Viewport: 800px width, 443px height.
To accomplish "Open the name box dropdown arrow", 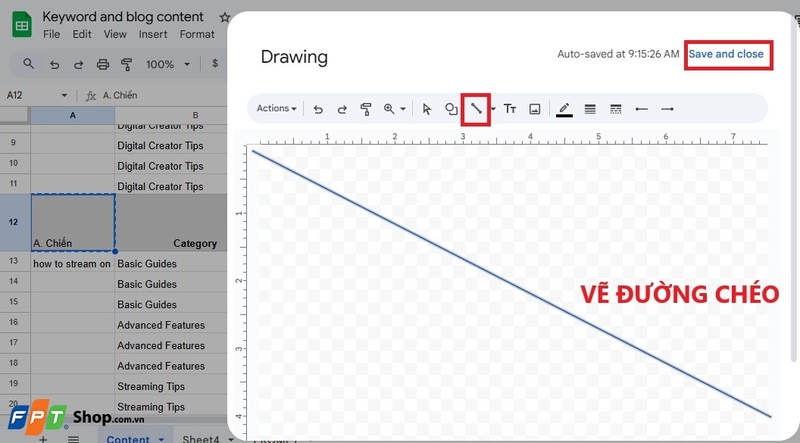I will [64, 95].
